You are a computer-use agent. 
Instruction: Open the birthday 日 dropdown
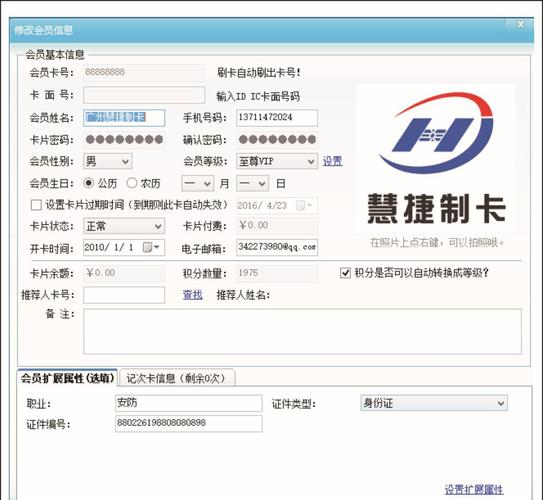(252, 184)
